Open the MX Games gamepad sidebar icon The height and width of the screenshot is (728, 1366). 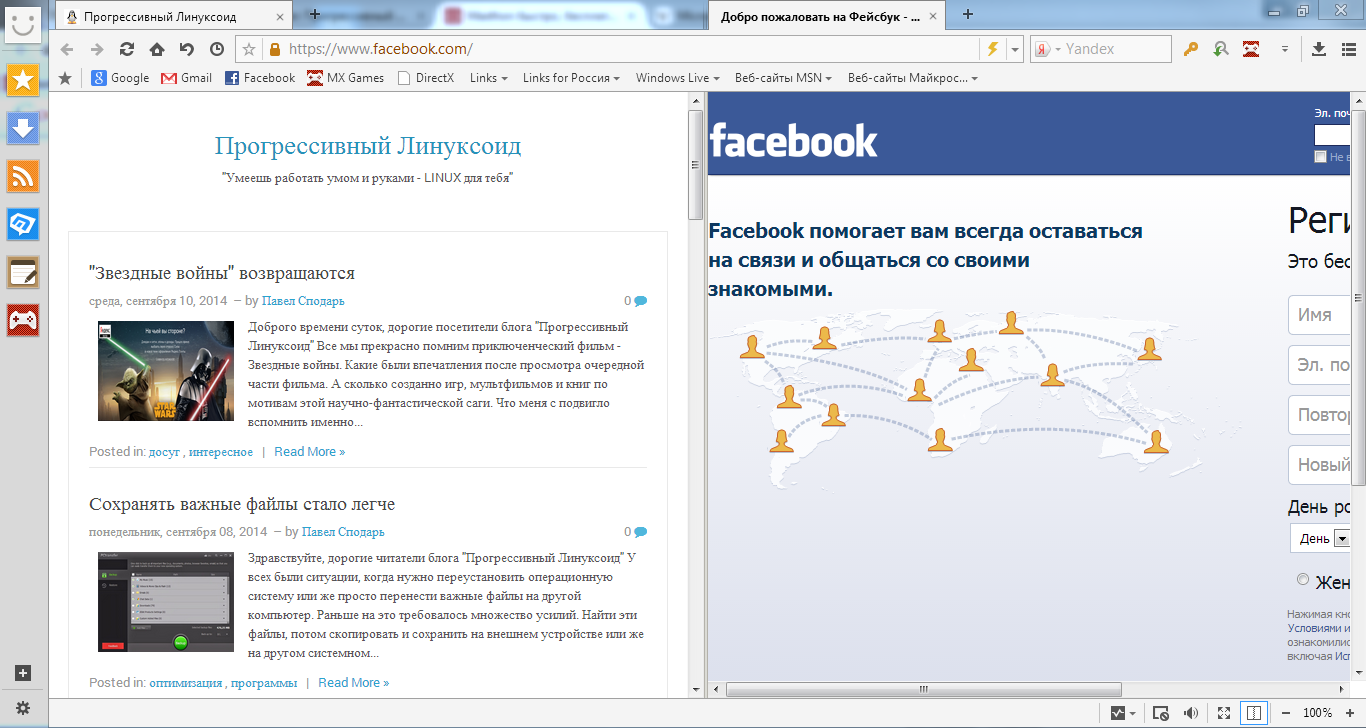(x=23, y=320)
